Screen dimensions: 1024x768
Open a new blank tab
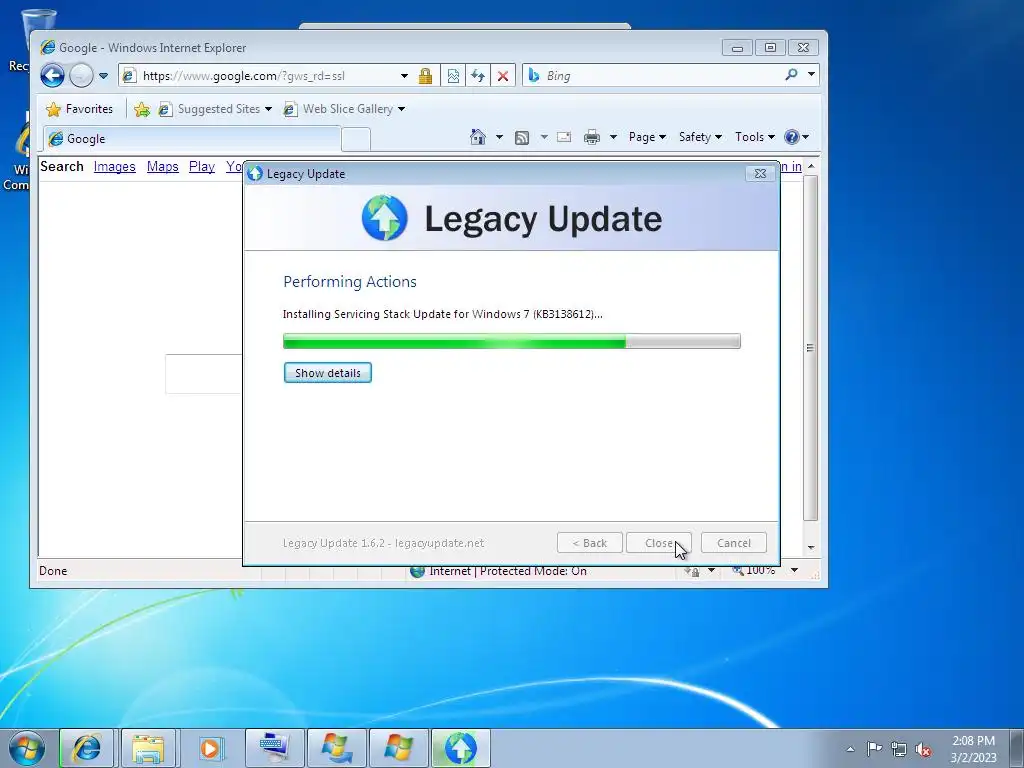coord(356,140)
